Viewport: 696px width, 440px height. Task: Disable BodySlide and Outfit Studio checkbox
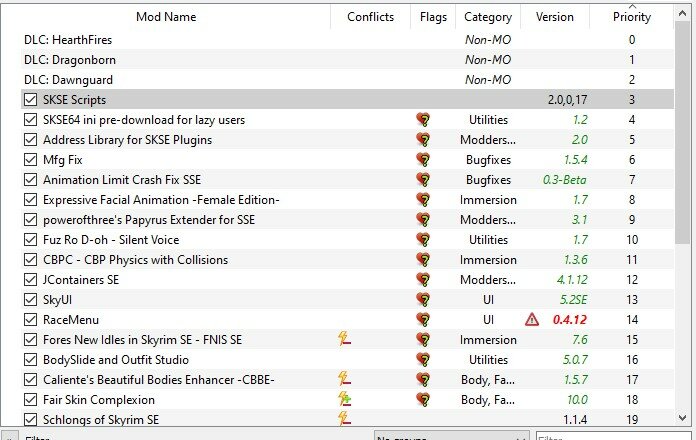pos(30,360)
